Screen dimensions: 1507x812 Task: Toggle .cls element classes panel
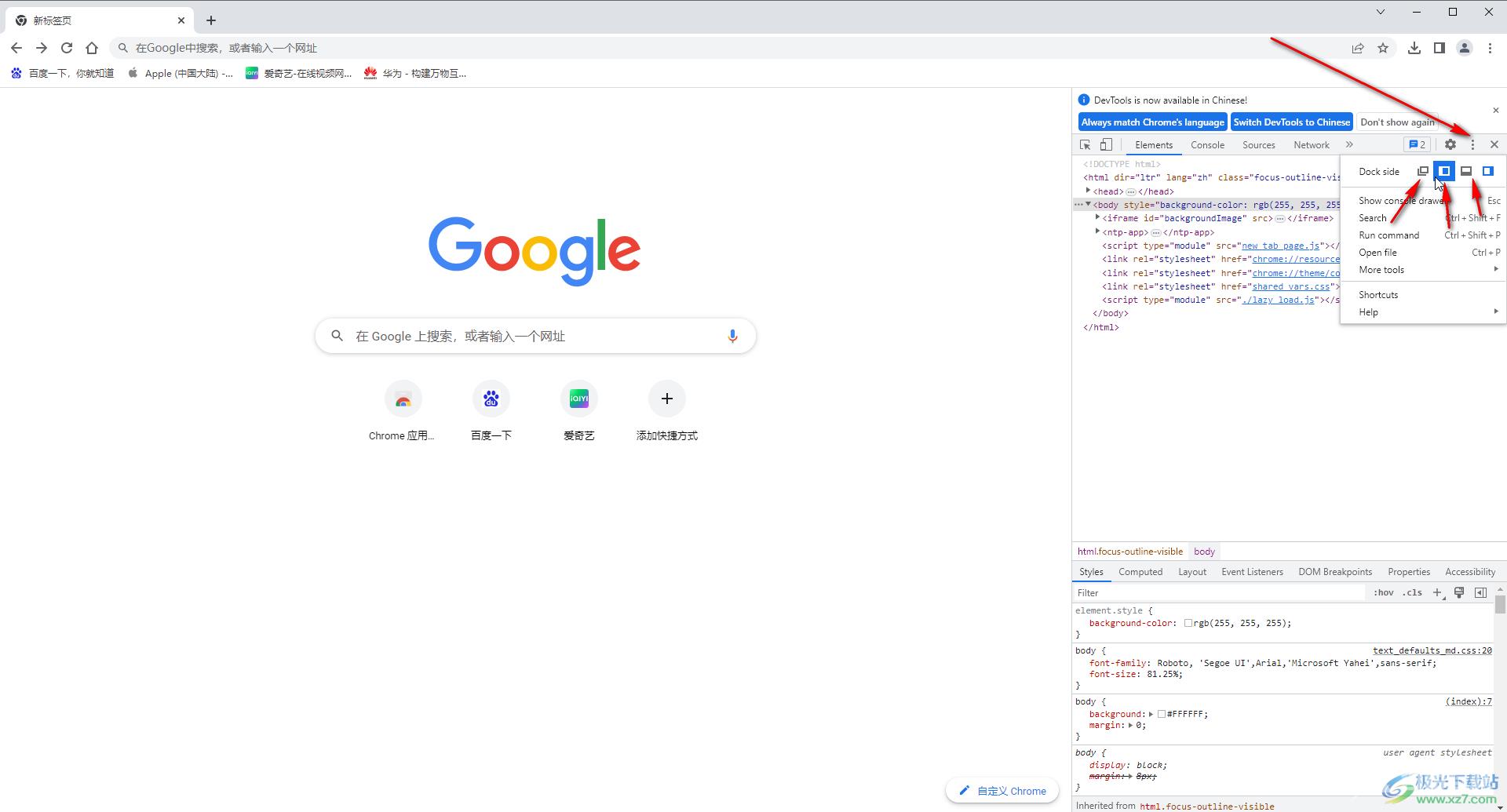coord(1413,593)
